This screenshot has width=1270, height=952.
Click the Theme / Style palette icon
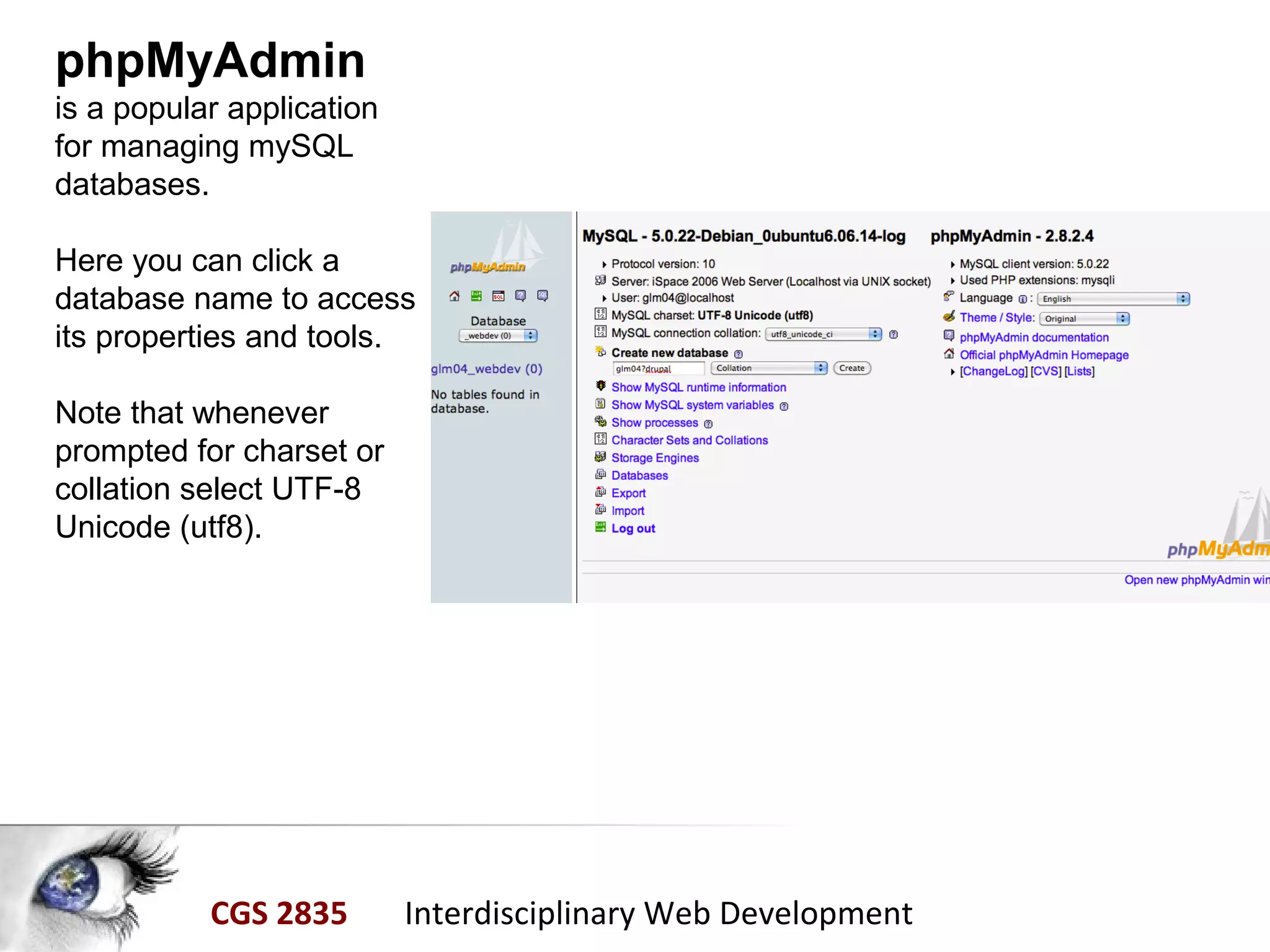(949, 317)
